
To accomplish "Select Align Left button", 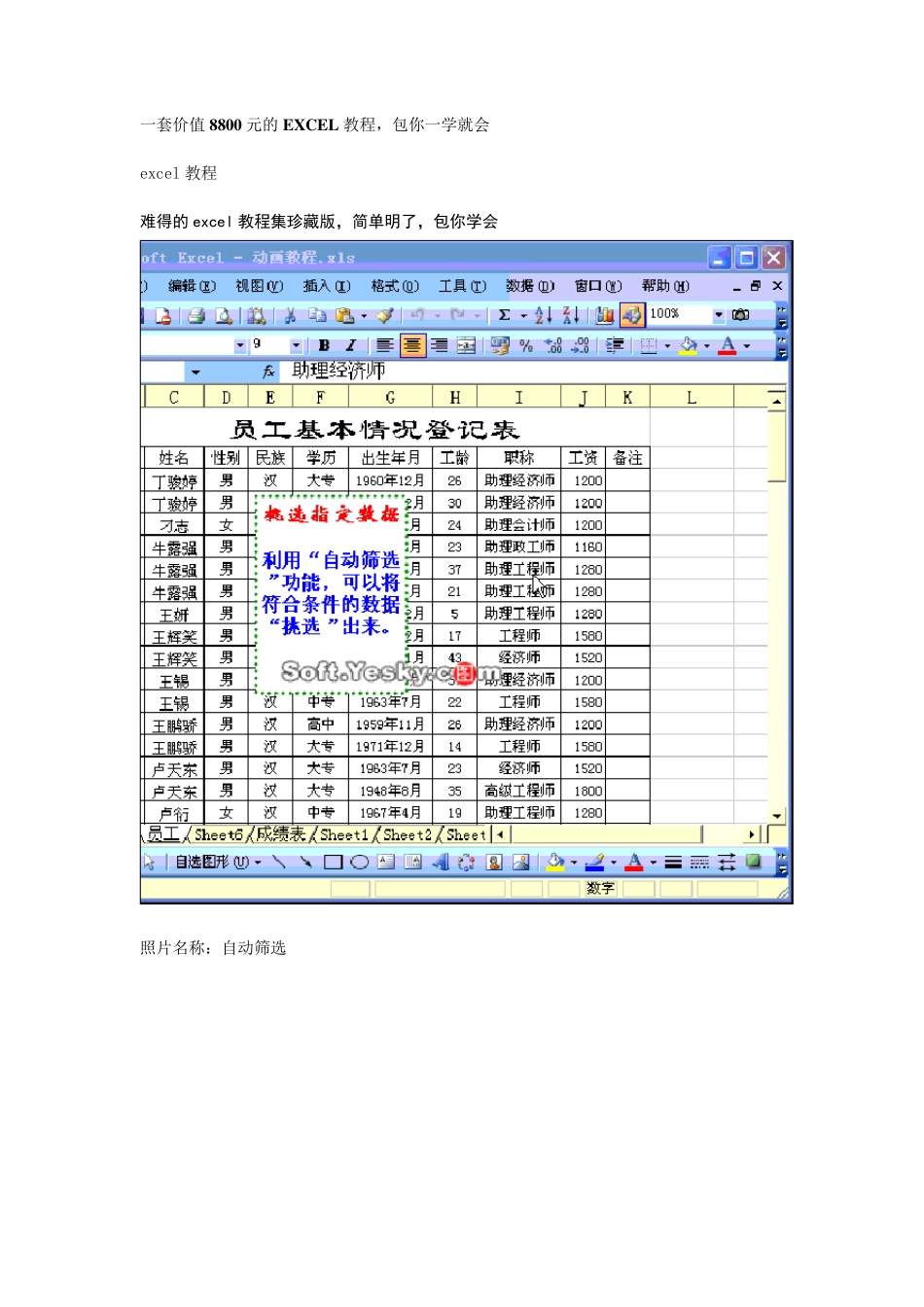I will coord(385,345).
